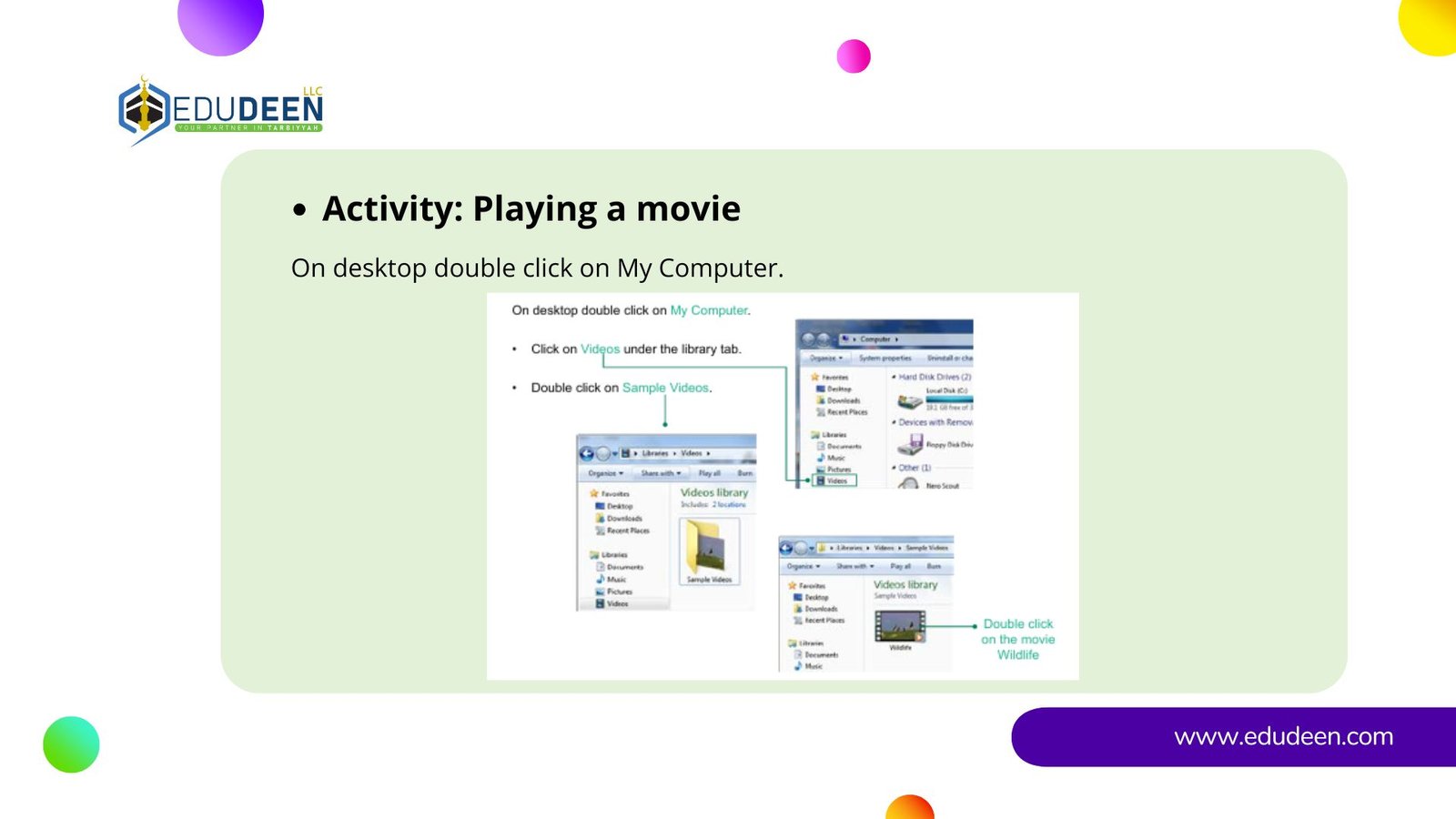Click Back arrow in the Libraries > Videos window
The image size is (1456, 819).
click(587, 453)
